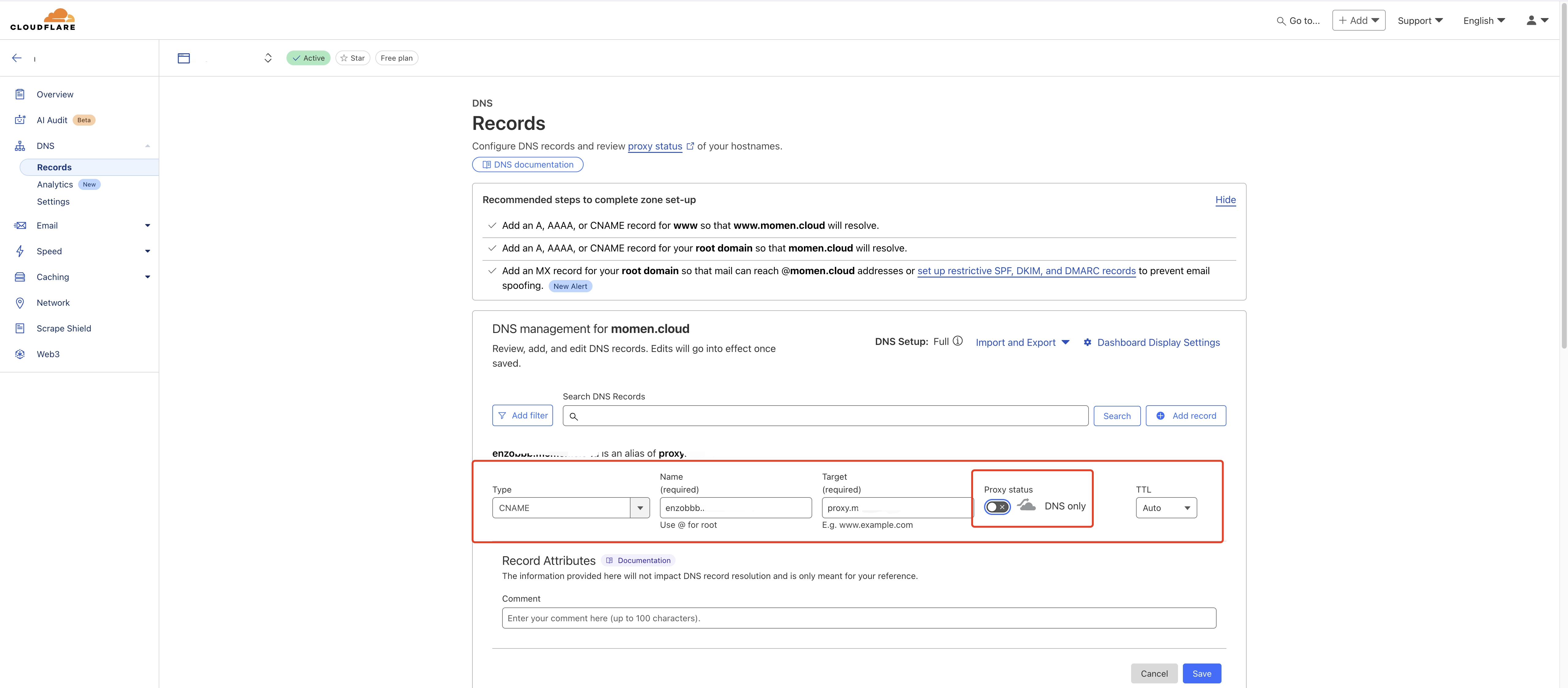Click the Dashboard Display Settings gear icon
Screen dimensions: 1568x688
coord(1087,342)
